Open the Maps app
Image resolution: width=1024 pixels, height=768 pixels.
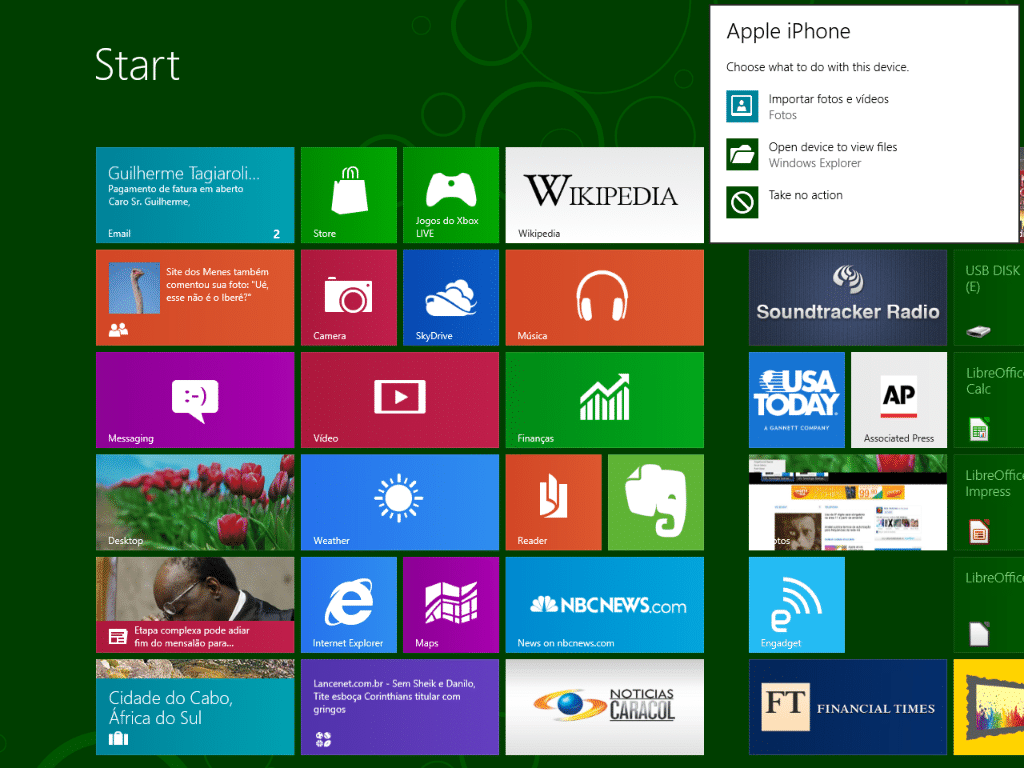coord(450,604)
